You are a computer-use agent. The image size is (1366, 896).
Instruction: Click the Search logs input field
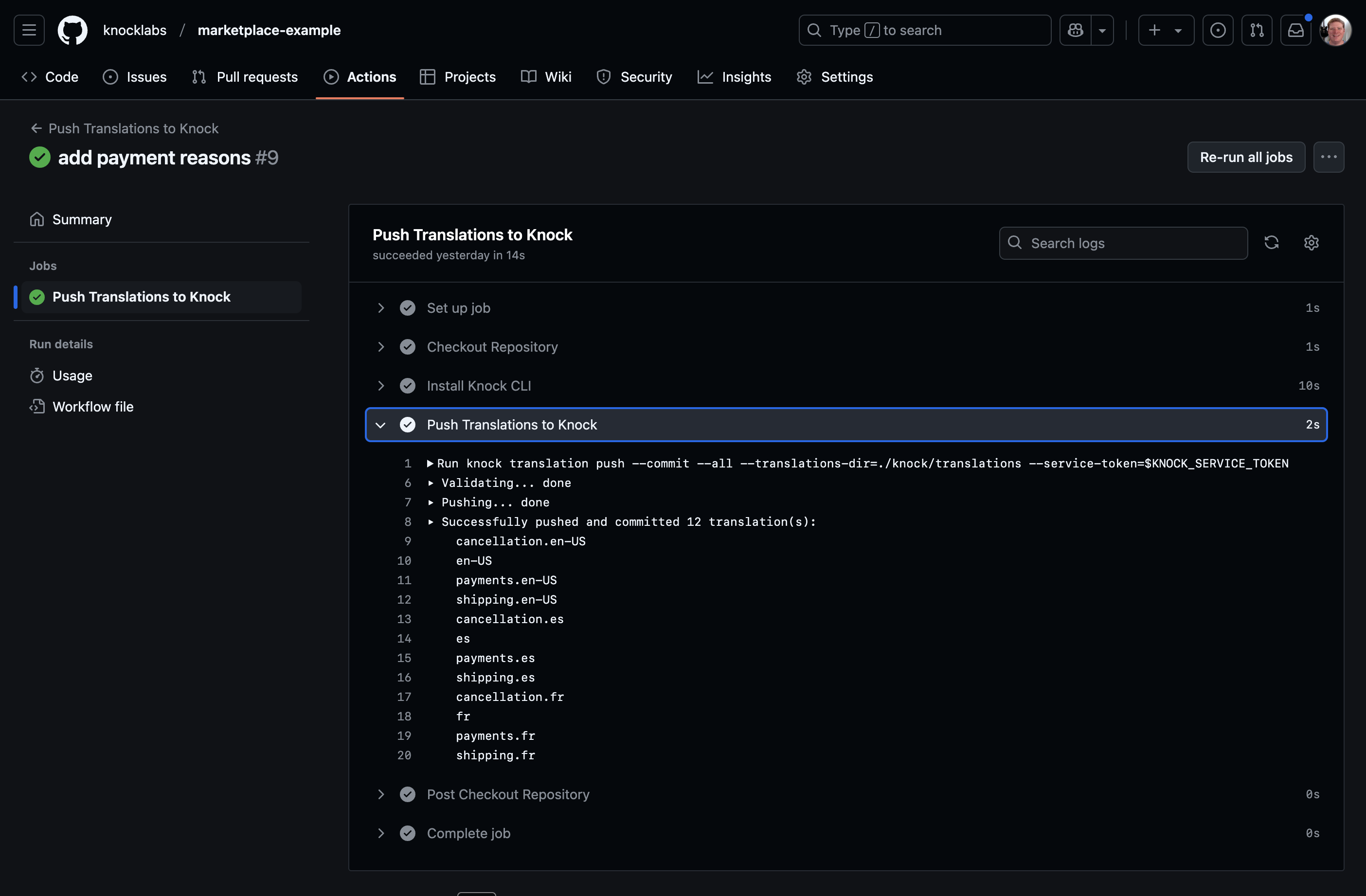click(x=1123, y=243)
